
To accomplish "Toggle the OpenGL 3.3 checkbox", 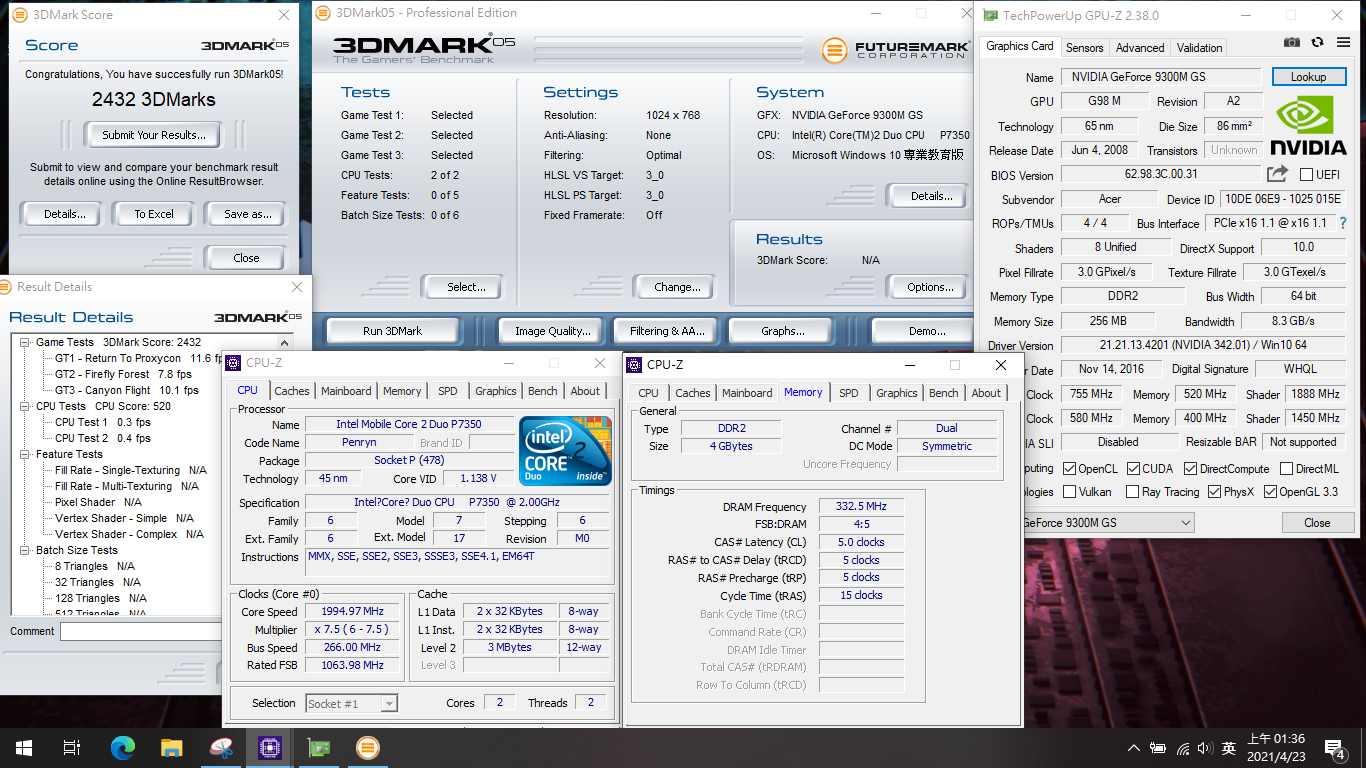I will click(1270, 491).
